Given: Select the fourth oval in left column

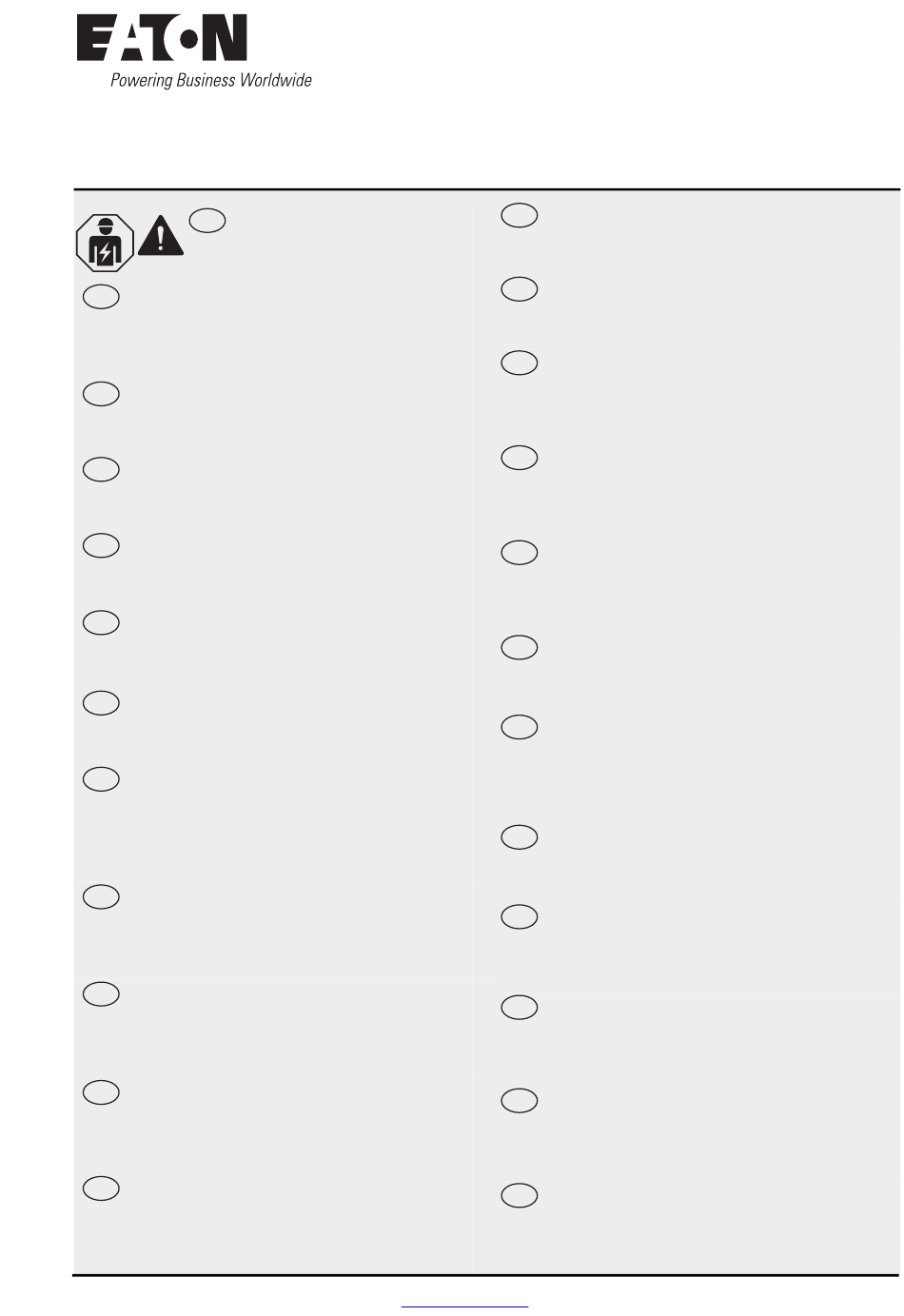Looking at the screenshot, I should pos(101,546).
